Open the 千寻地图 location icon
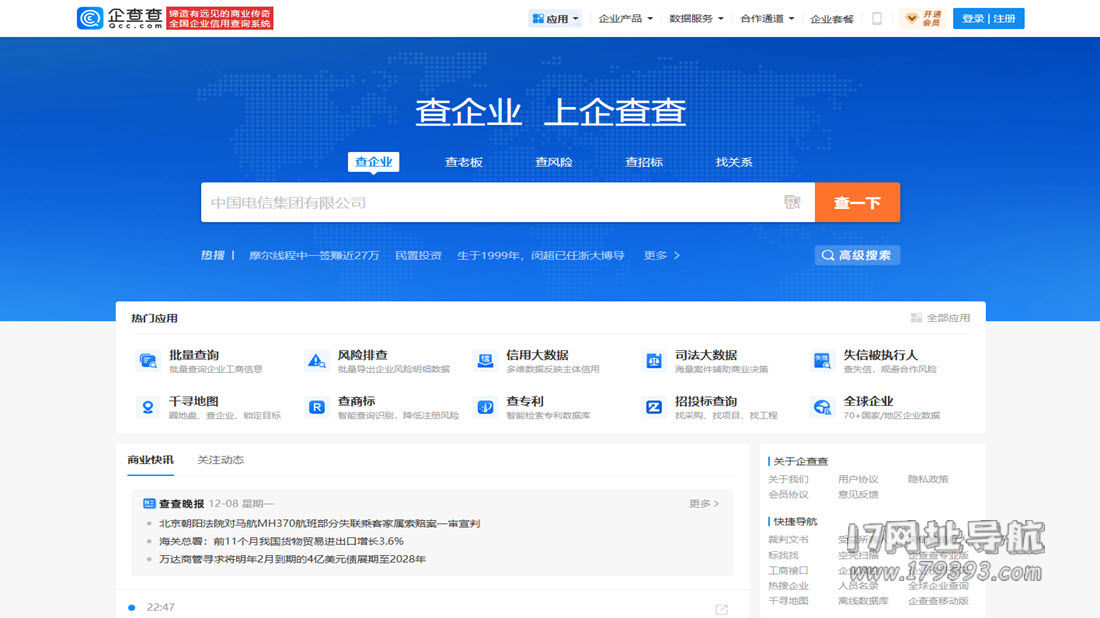The height and width of the screenshot is (618, 1100). click(148, 407)
